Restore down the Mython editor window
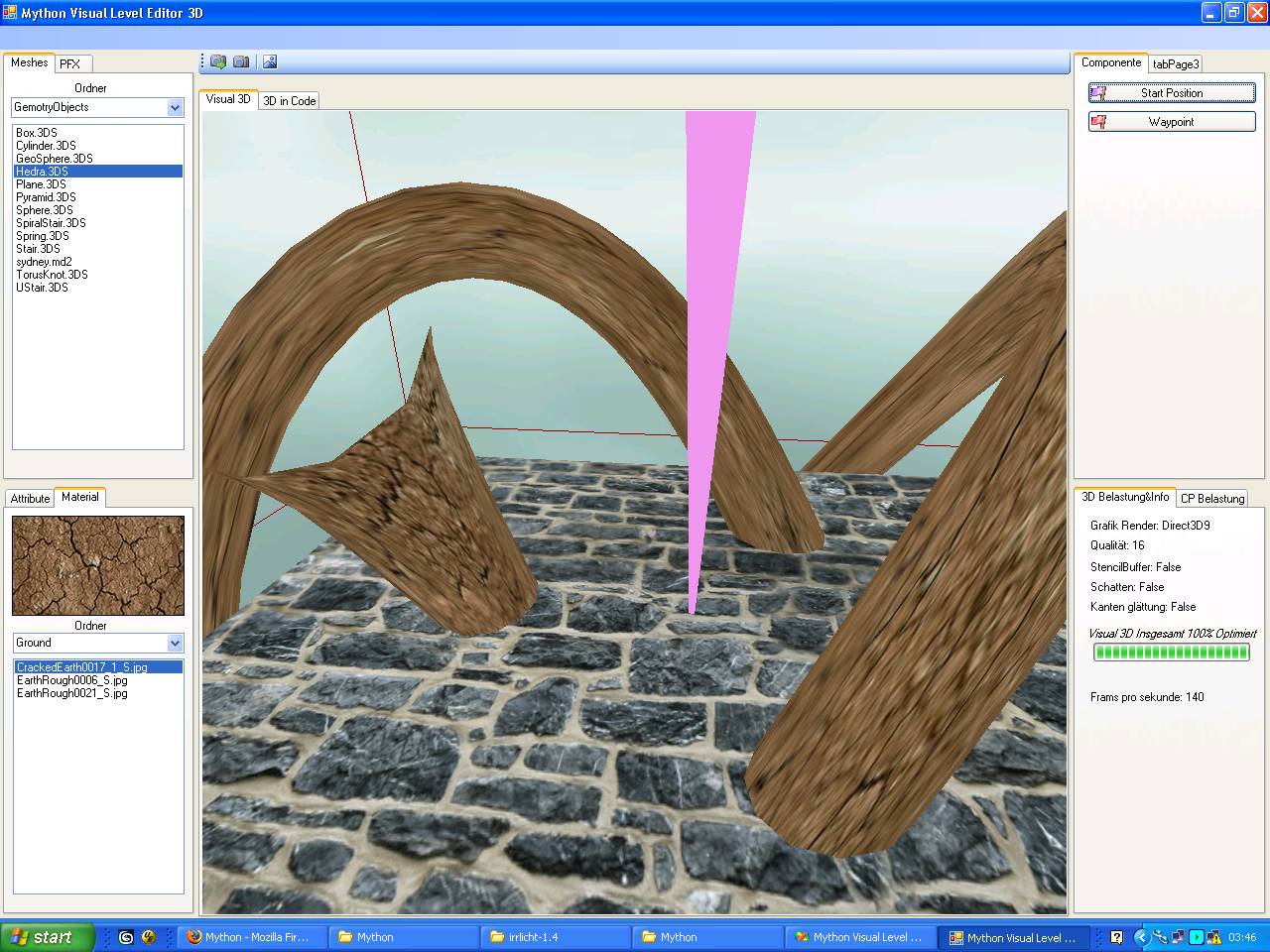The image size is (1270, 952). [x=1233, y=13]
